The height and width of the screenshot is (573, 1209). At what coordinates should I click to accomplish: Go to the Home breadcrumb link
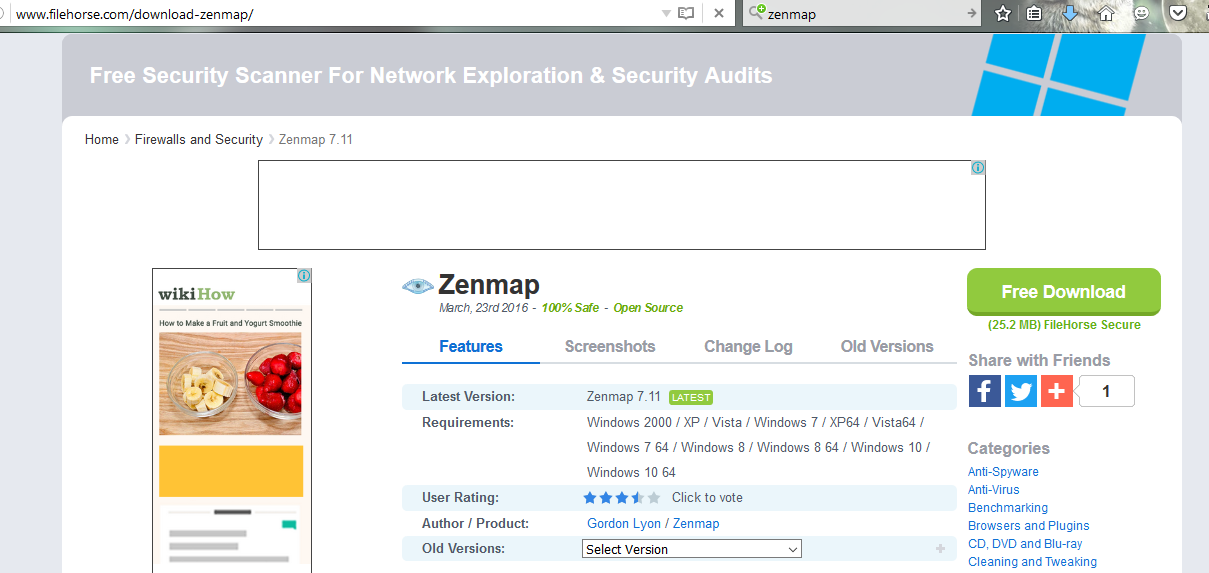tap(102, 139)
